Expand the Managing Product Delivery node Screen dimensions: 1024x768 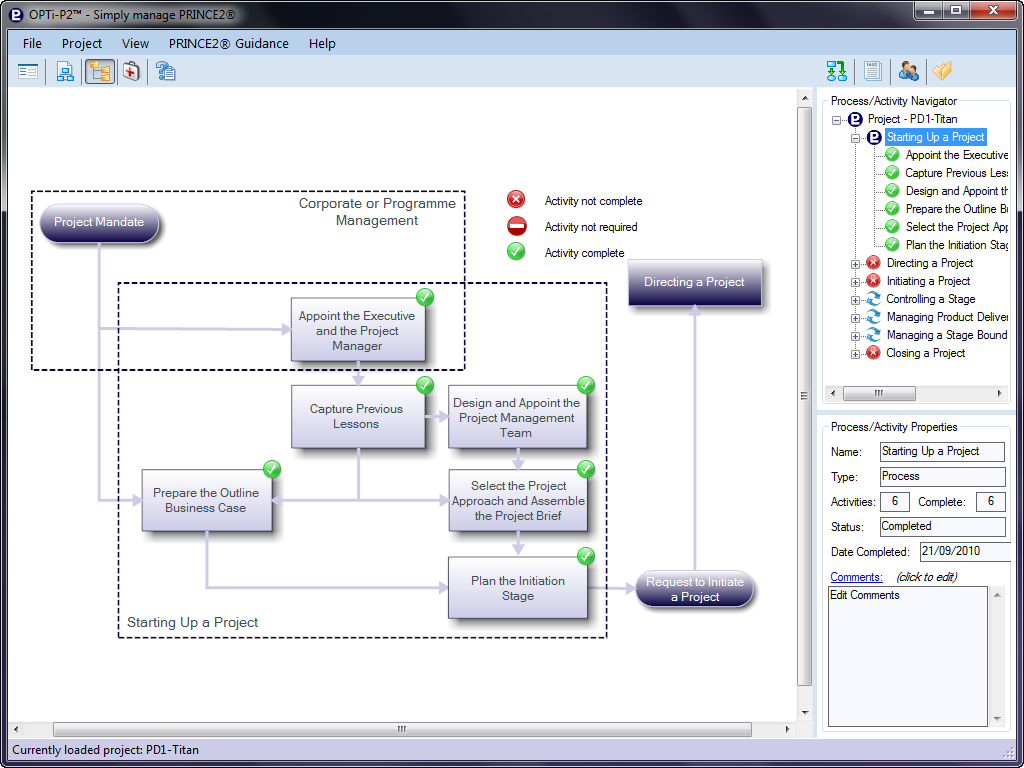tap(856, 319)
